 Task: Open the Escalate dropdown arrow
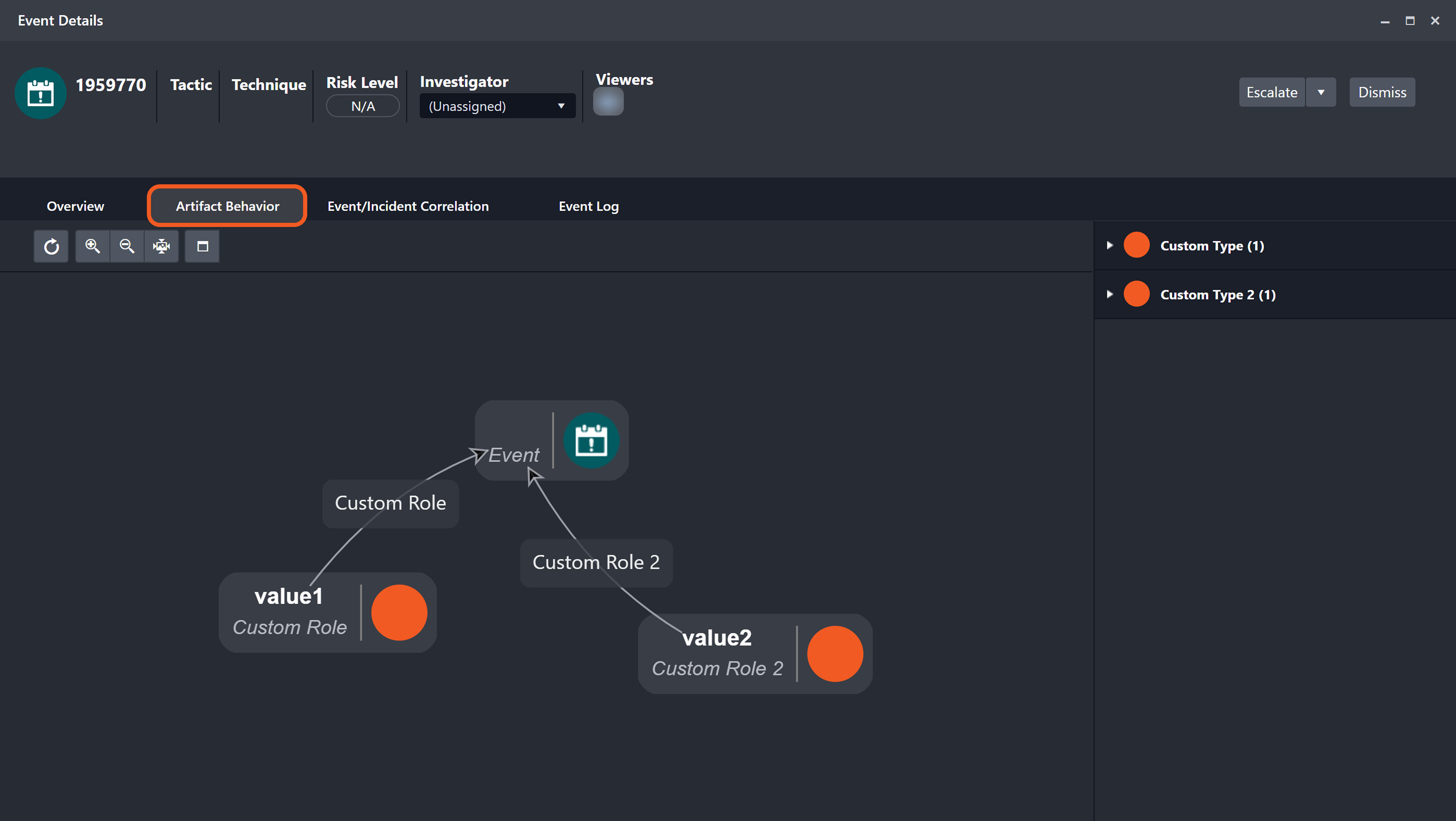1321,92
